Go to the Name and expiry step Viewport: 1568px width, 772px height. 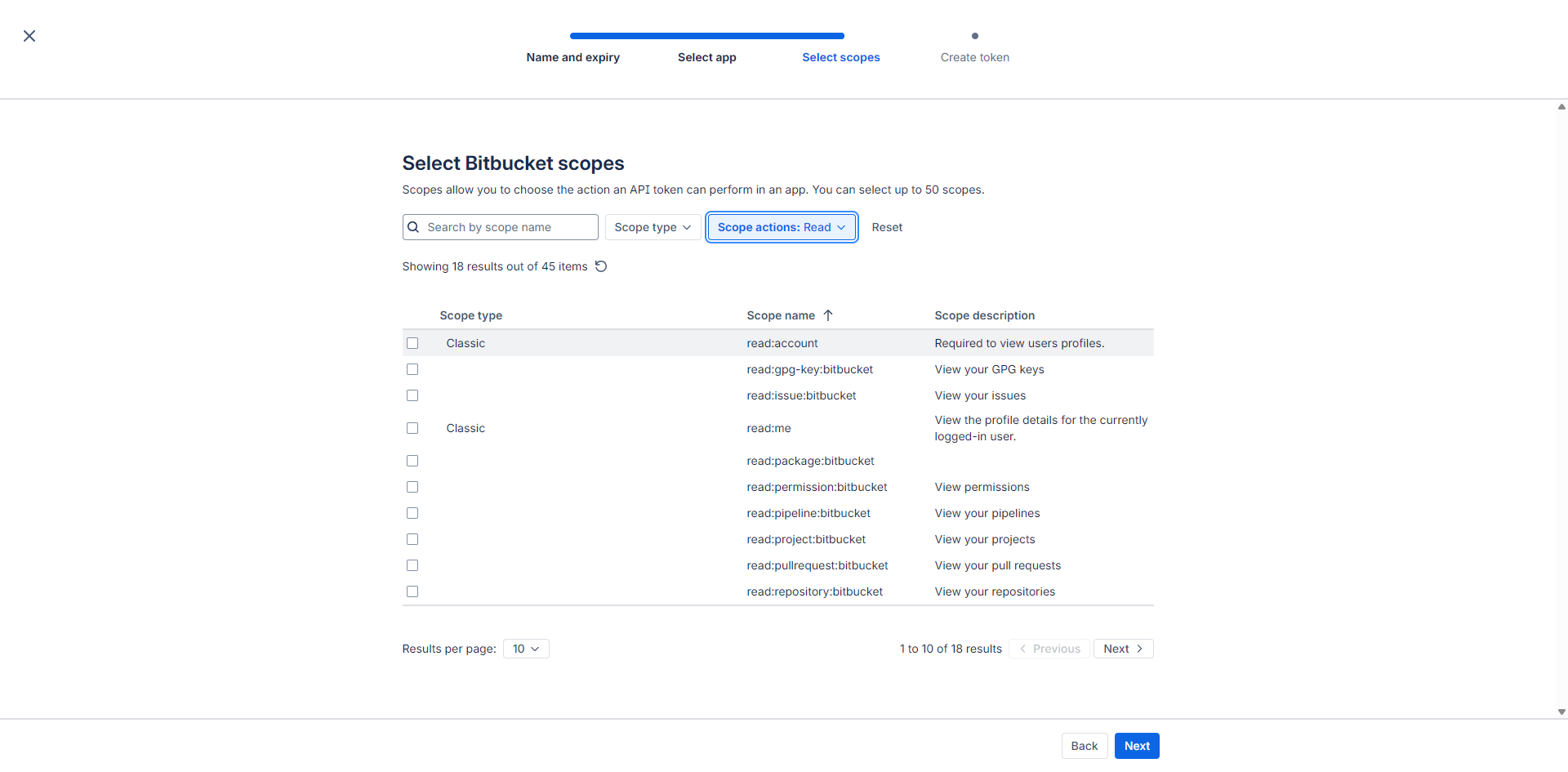(x=572, y=57)
